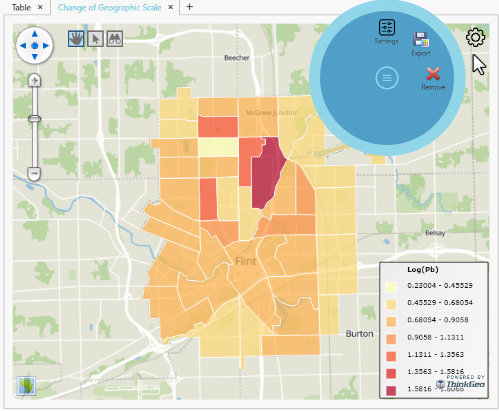Recenter map with pan control center dot
The image size is (499, 411).
tap(35, 46)
